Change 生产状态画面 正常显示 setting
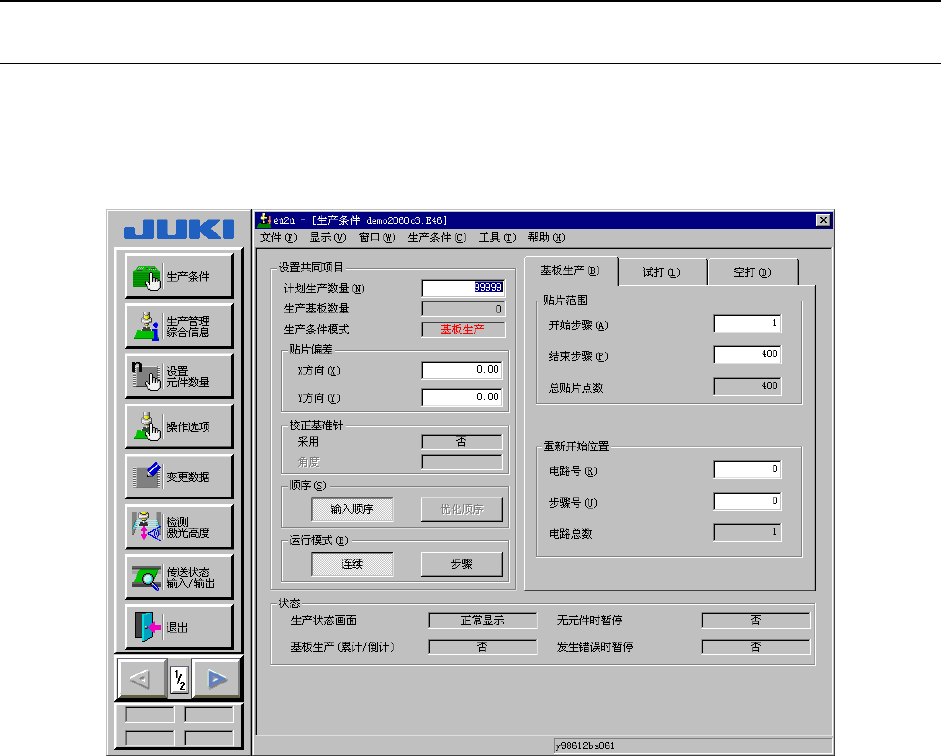 click(x=483, y=620)
